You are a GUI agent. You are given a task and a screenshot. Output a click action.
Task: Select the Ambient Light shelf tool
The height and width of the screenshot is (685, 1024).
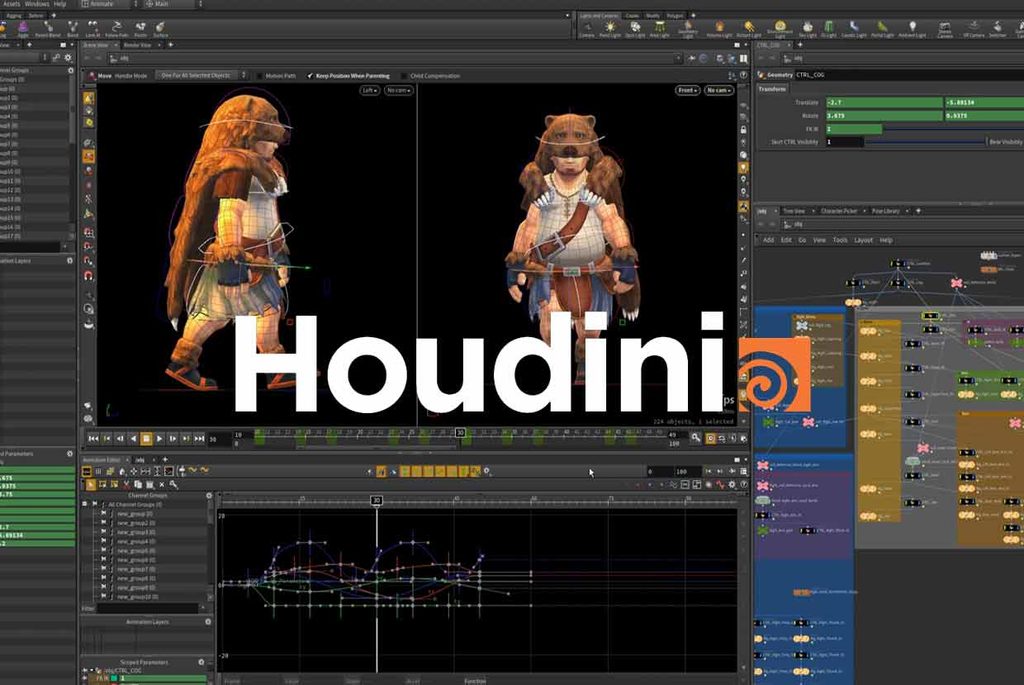912,29
